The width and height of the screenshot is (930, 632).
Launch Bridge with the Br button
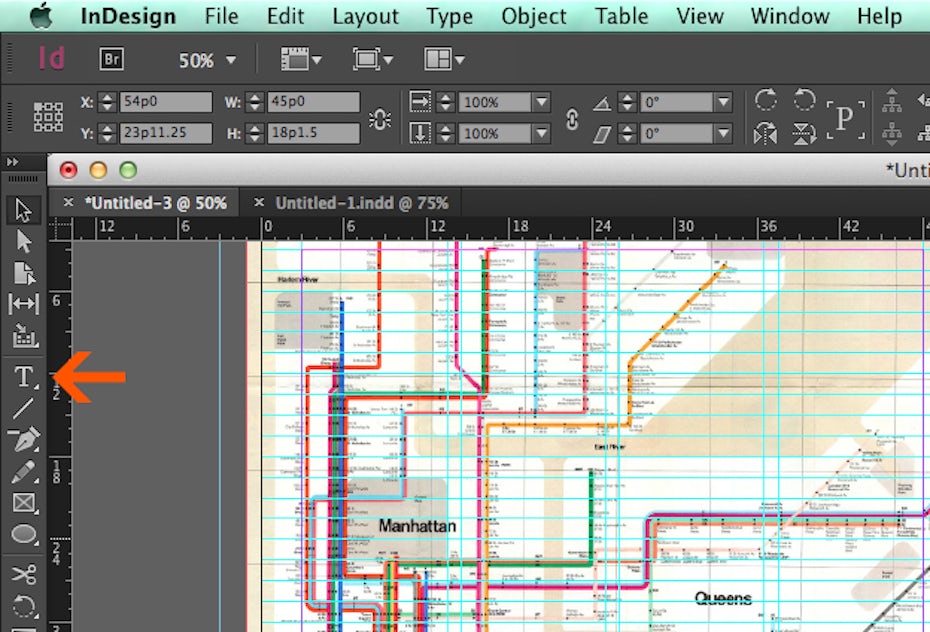tap(112, 59)
